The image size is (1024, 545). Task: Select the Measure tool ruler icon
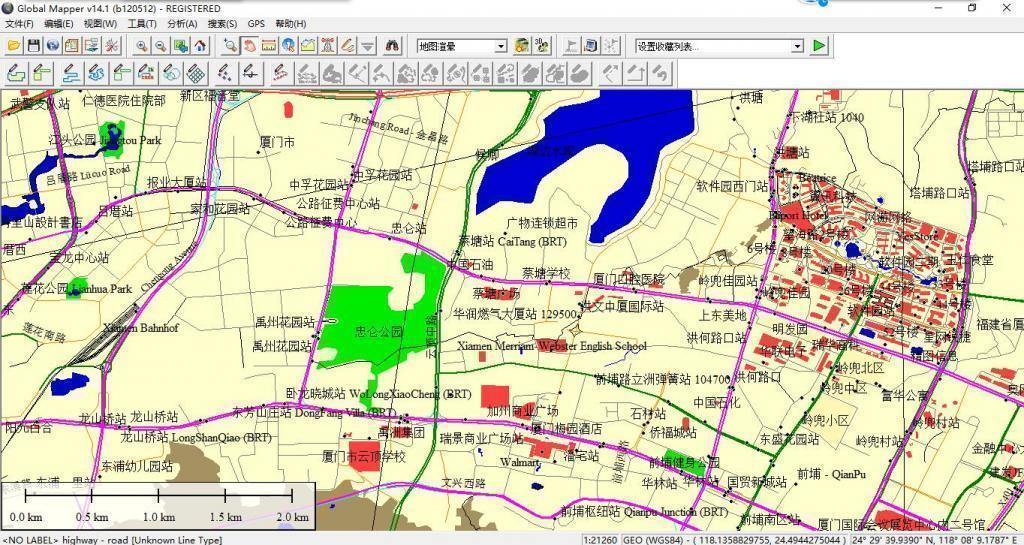click(x=269, y=46)
